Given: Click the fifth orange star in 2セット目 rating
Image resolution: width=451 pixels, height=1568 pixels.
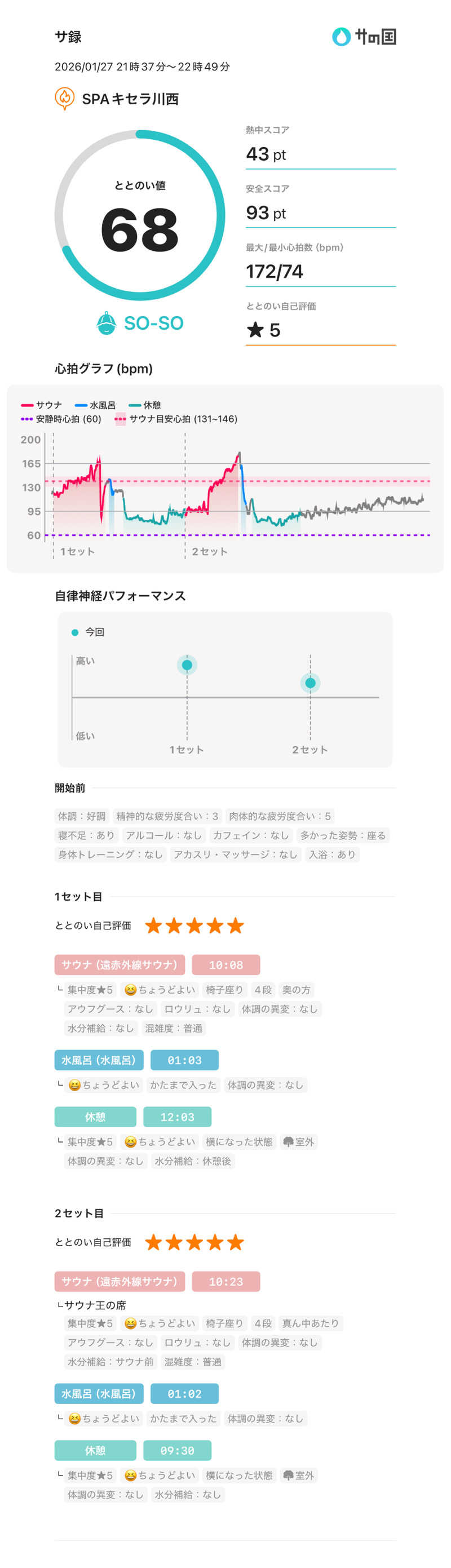Looking at the screenshot, I should pyautogui.click(x=236, y=1242).
